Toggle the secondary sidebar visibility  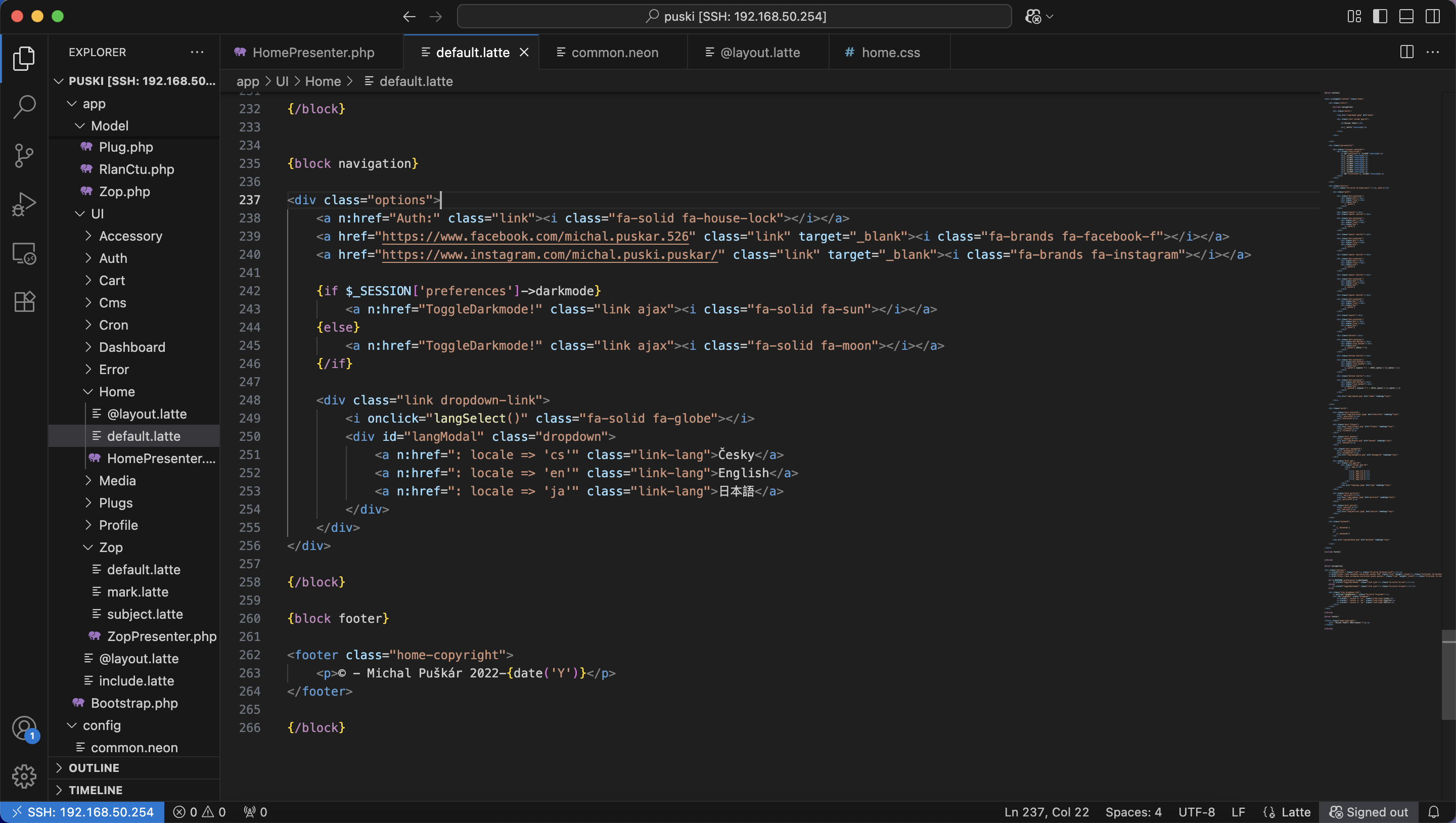tap(1433, 16)
